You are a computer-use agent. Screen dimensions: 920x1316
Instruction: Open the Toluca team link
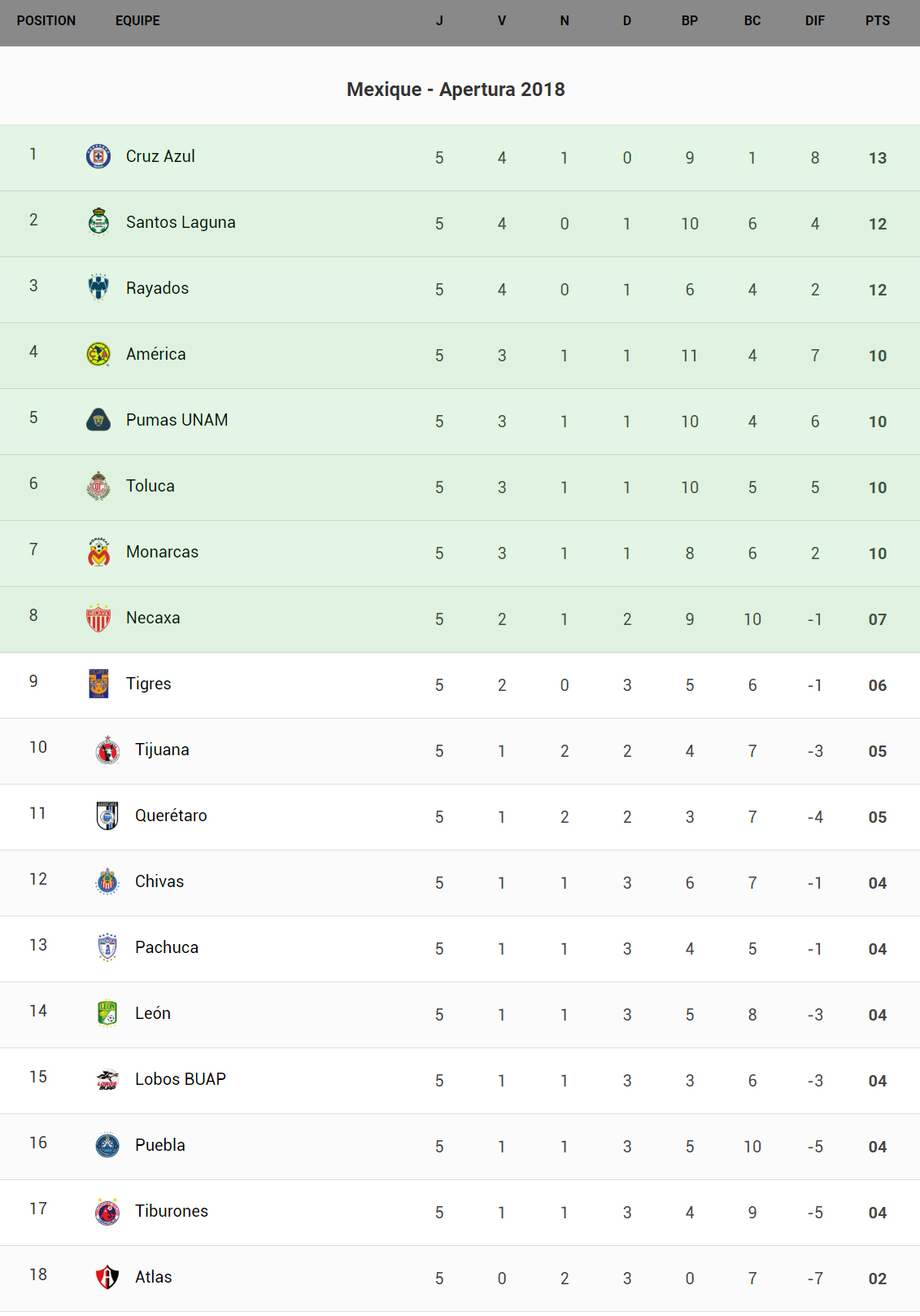coord(150,486)
